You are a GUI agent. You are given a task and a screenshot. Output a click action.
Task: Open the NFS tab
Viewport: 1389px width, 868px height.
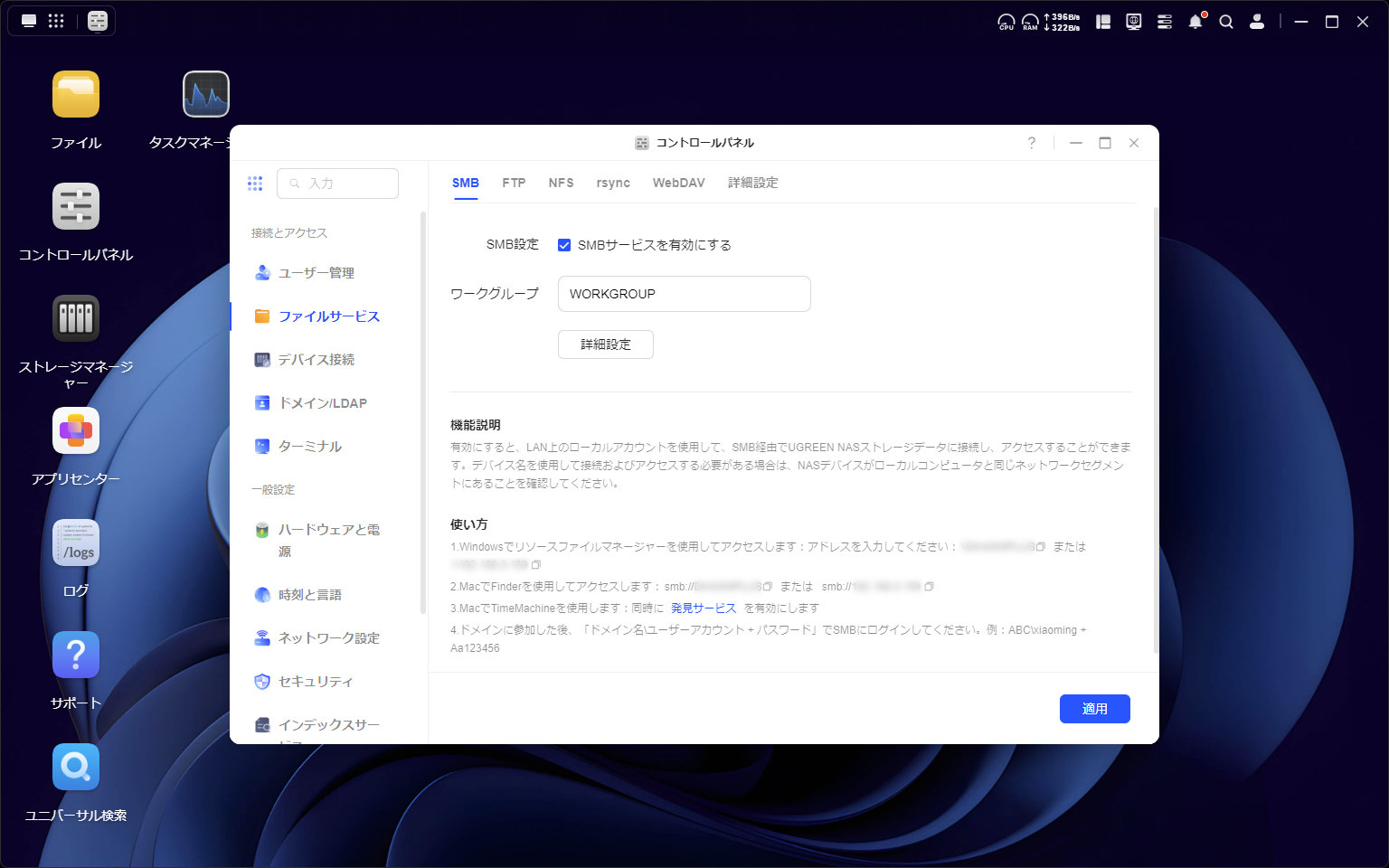click(561, 183)
